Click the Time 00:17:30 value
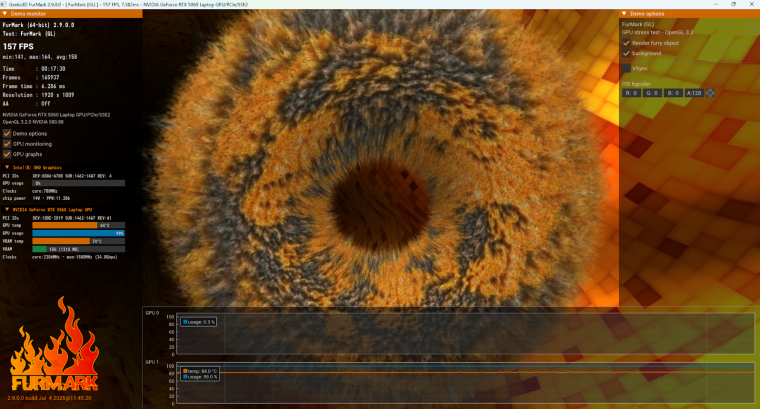Image resolution: width=760 pixels, height=409 pixels. 53,69
